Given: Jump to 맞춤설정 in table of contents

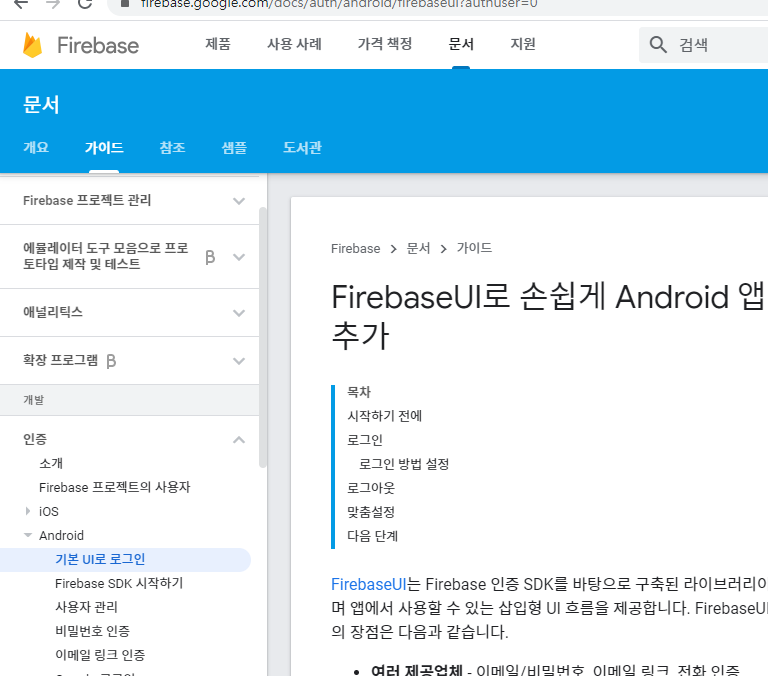Looking at the screenshot, I should point(371,512).
